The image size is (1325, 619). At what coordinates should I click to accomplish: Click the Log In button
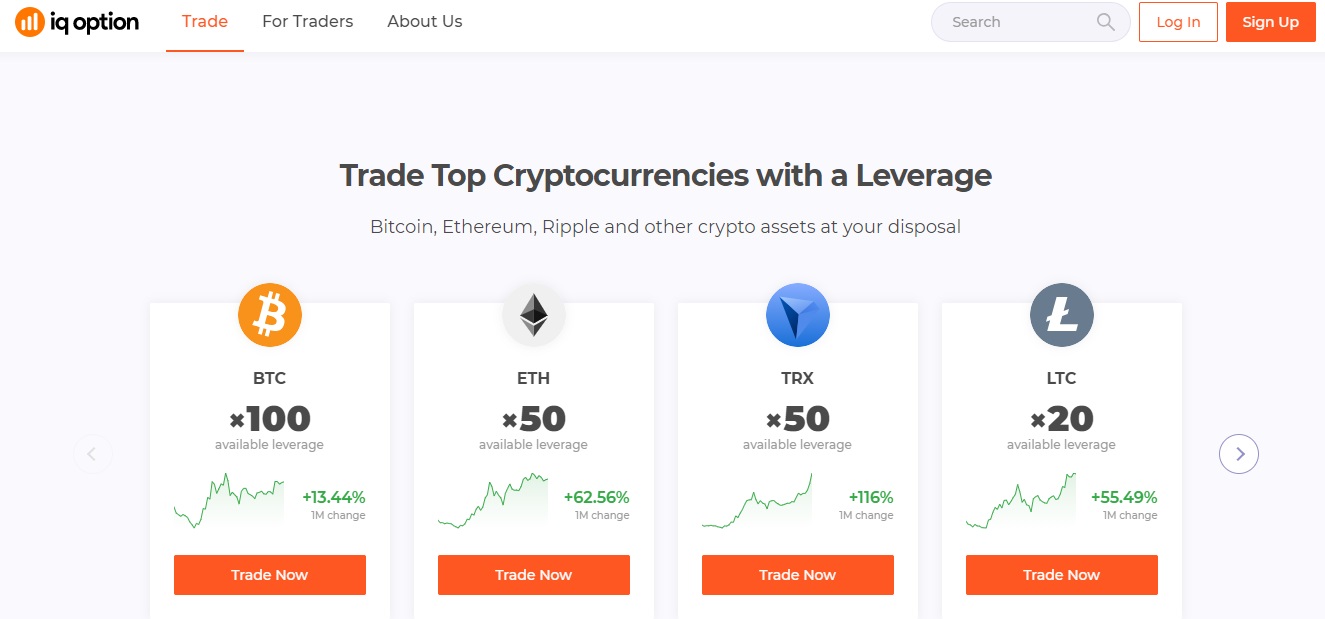click(x=1178, y=22)
